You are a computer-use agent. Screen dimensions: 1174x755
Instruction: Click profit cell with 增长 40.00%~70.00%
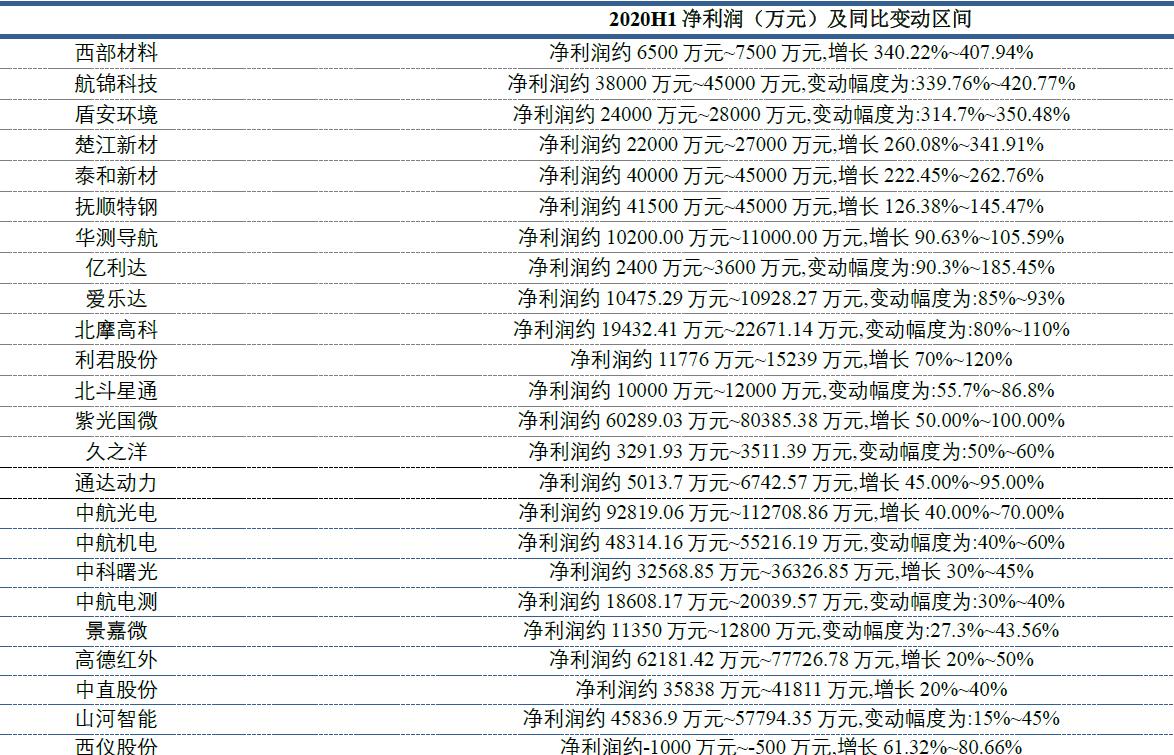pyautogui.click(x=791, y=512)
